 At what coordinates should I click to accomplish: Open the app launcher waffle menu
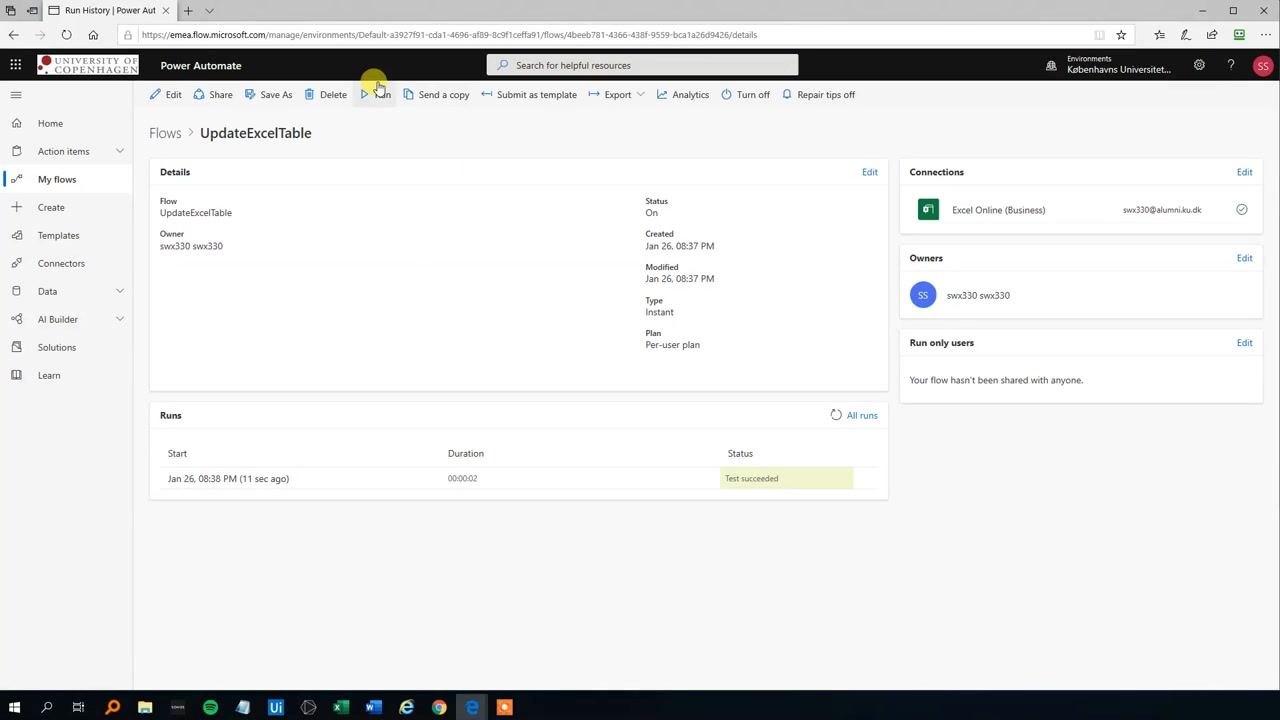pyautogui.click(x=15, y=65)
